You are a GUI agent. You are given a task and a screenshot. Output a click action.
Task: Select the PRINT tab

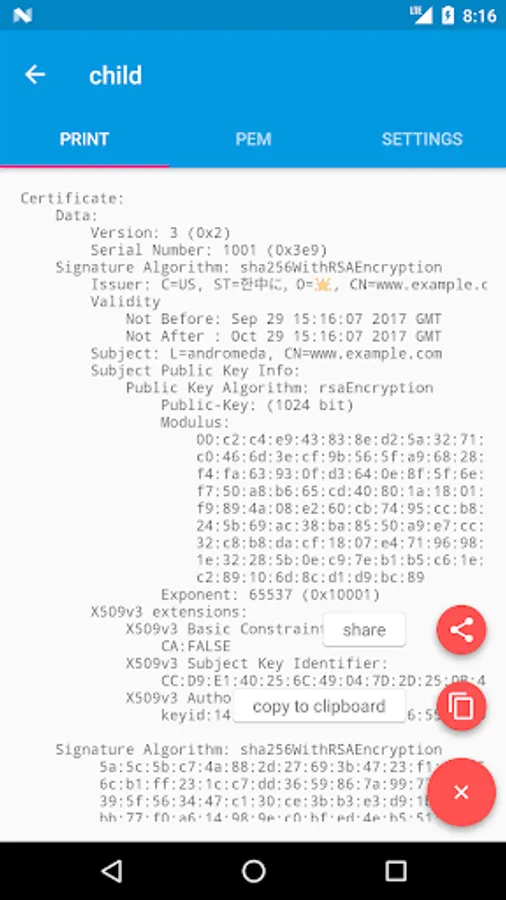tap(84, 139)
